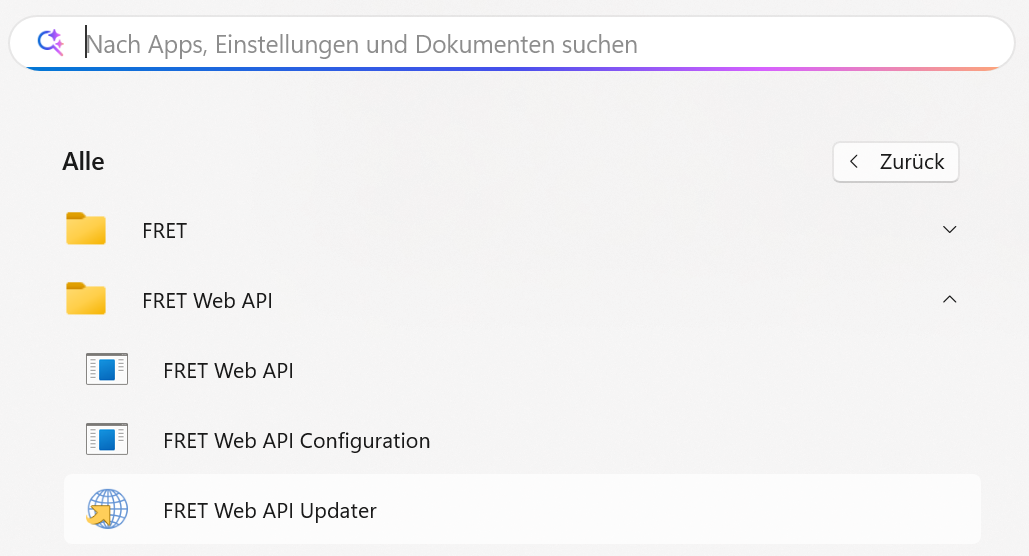The height and width of the screenshot is (556, 1029).
Task: Click the left chevron inside Zurück
Action: (x=853, y=162)
